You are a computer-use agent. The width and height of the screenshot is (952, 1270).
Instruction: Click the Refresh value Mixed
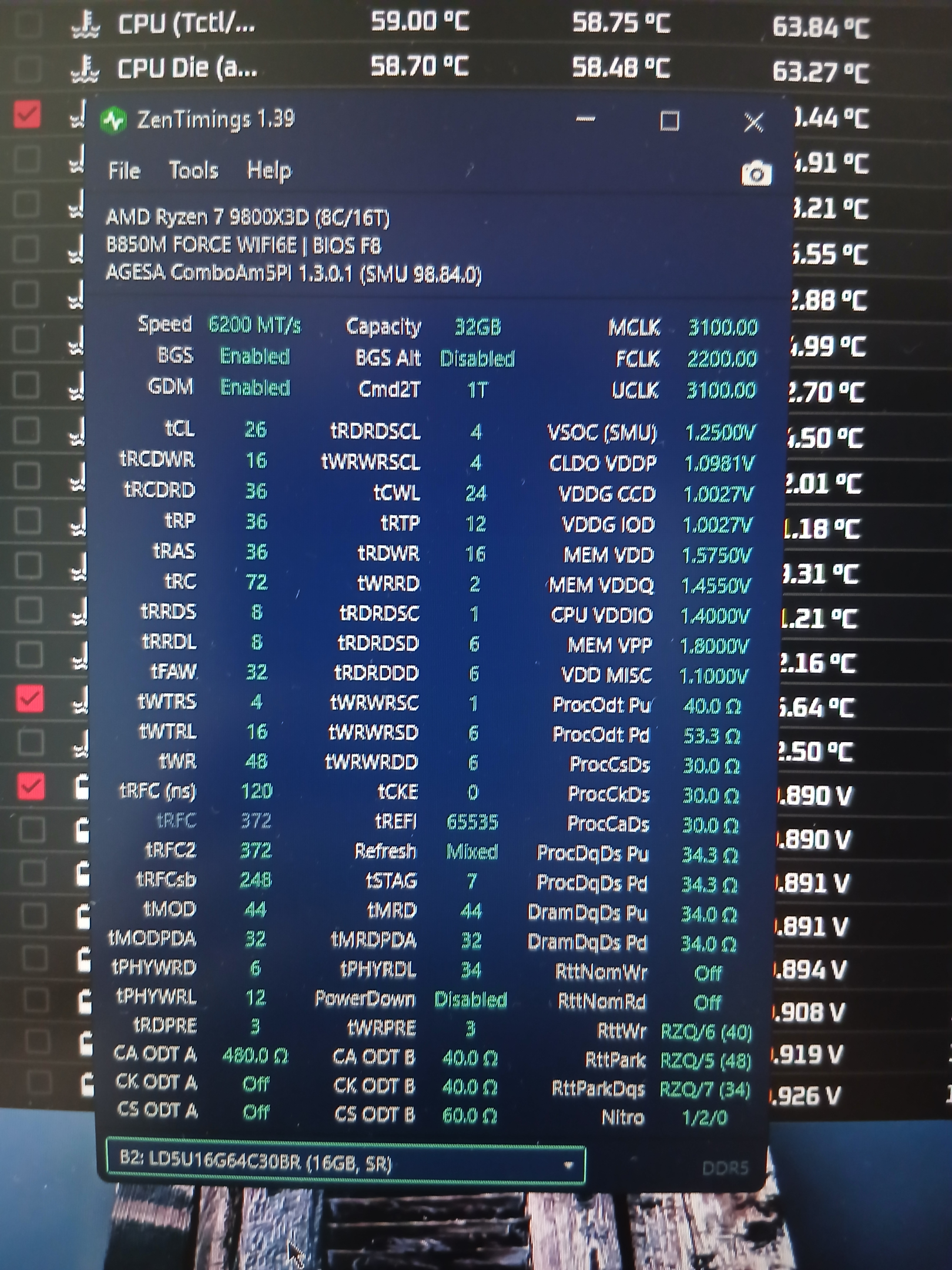472,851
